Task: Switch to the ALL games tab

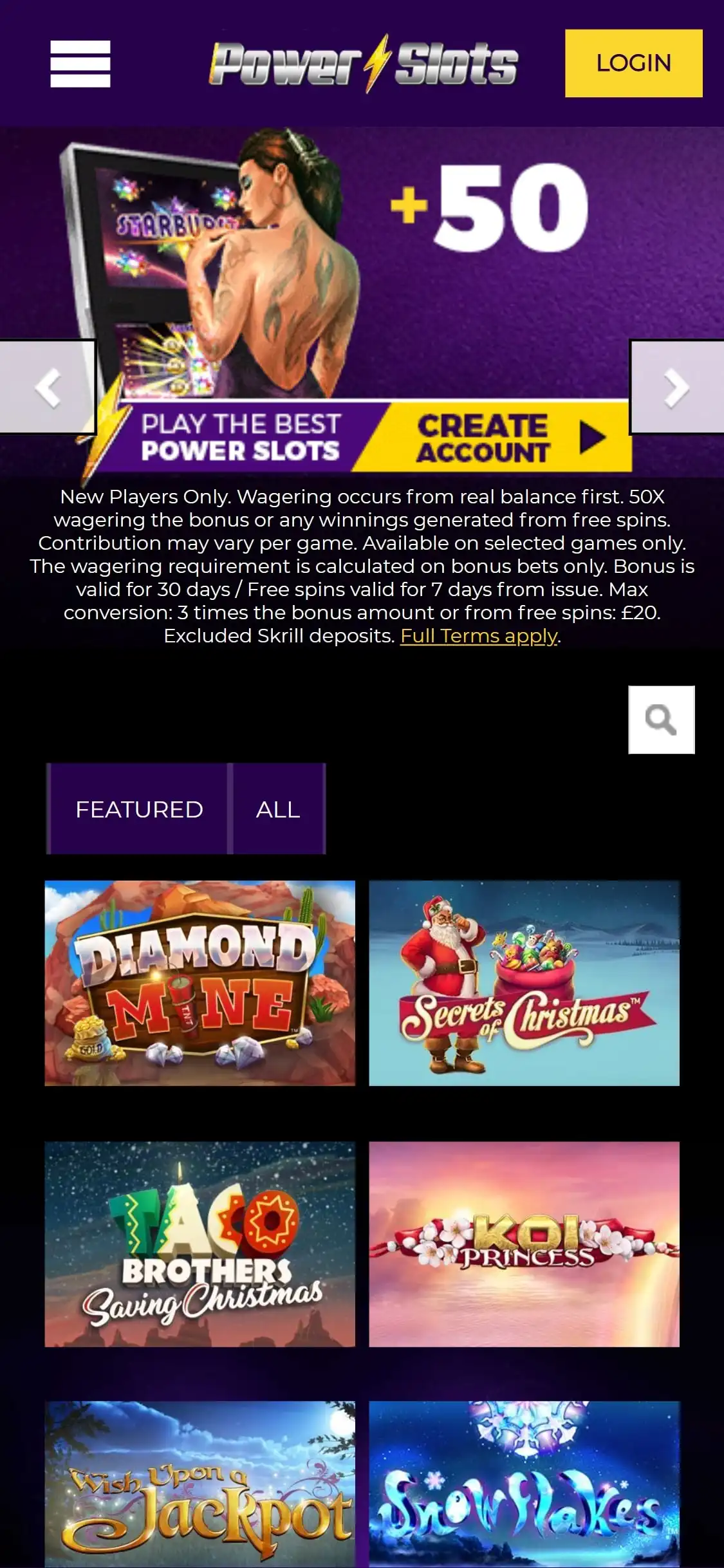Action: click(278, 809)
